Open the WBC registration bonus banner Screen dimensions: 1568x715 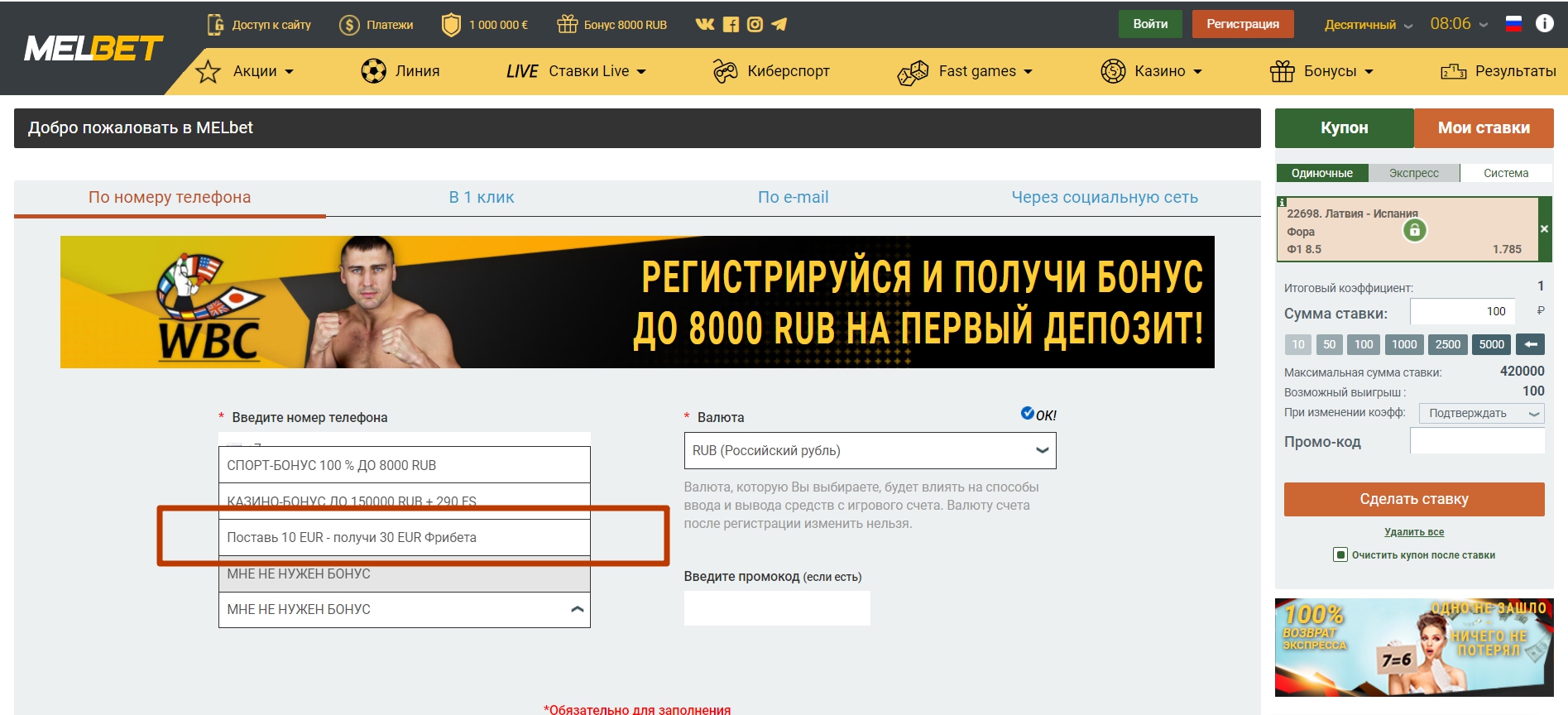[x=637, y=302]
